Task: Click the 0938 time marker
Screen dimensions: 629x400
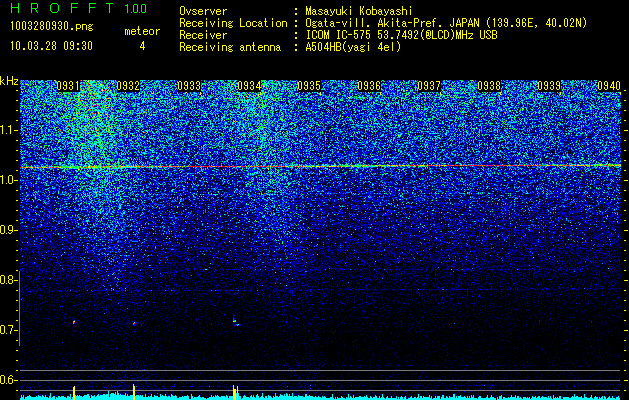Action: 489,86
